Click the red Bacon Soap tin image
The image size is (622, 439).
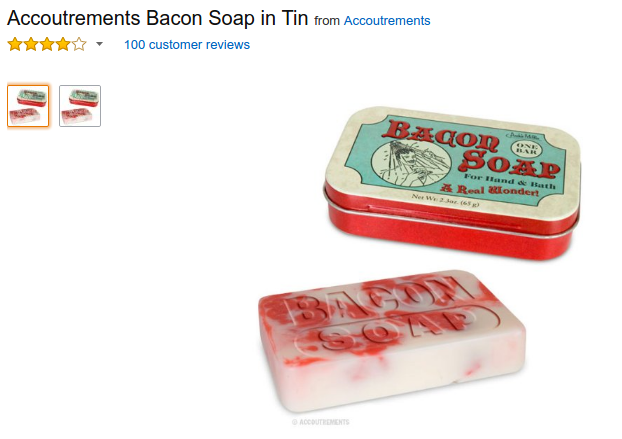452,183
